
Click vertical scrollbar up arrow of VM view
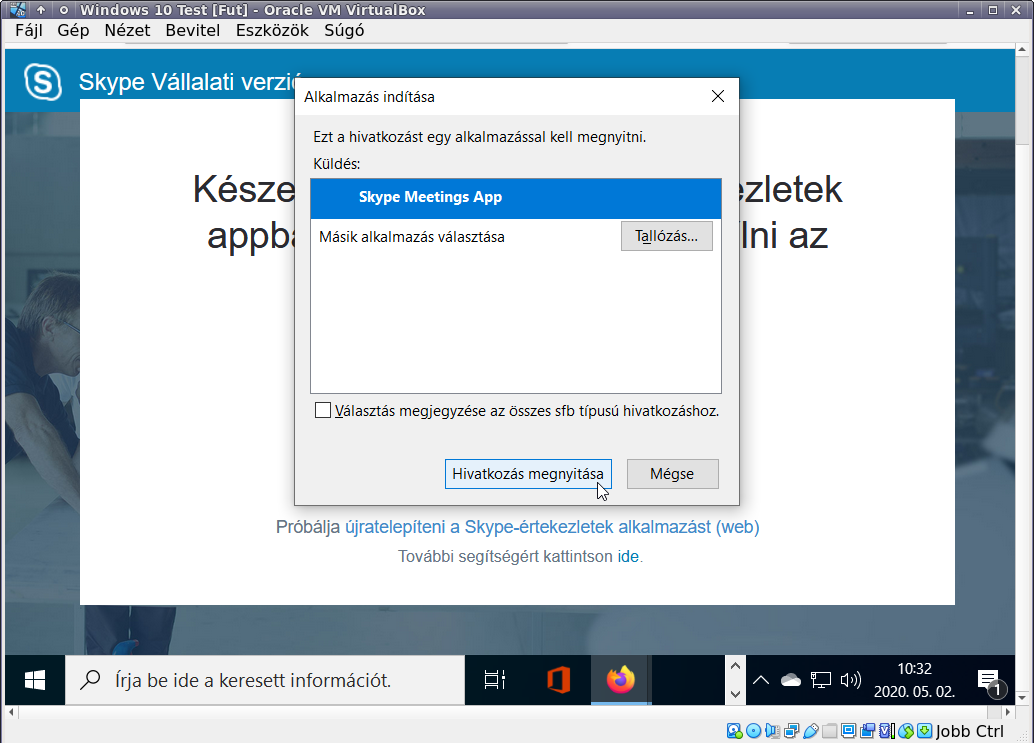(x=1022, y=49)
